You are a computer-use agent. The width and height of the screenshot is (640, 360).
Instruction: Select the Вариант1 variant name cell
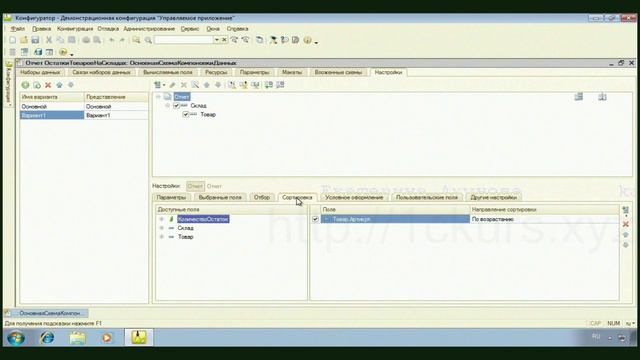coord(52,116)
